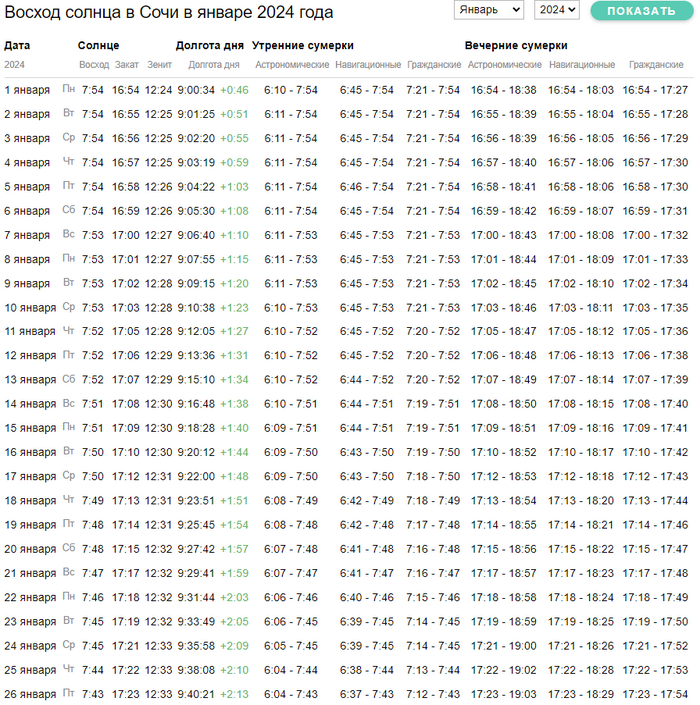700x705 pixels.
Task: Click the 6 января date cell
Action: pos(27,211)
